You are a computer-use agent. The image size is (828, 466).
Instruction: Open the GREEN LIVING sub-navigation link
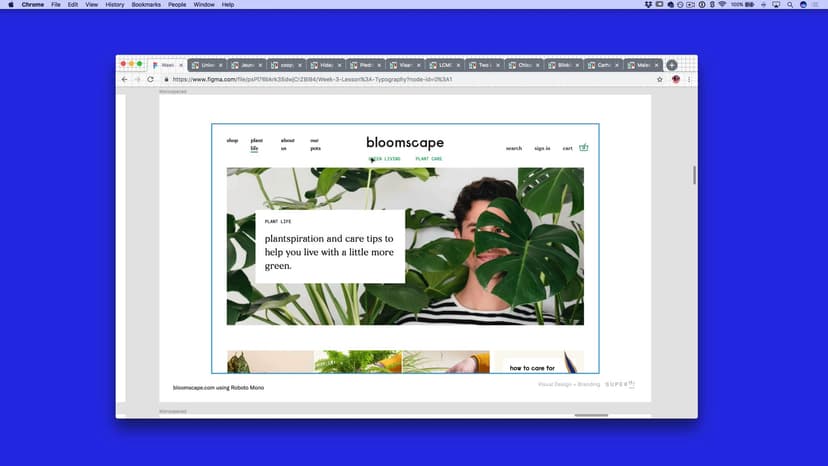coord(384,159)
